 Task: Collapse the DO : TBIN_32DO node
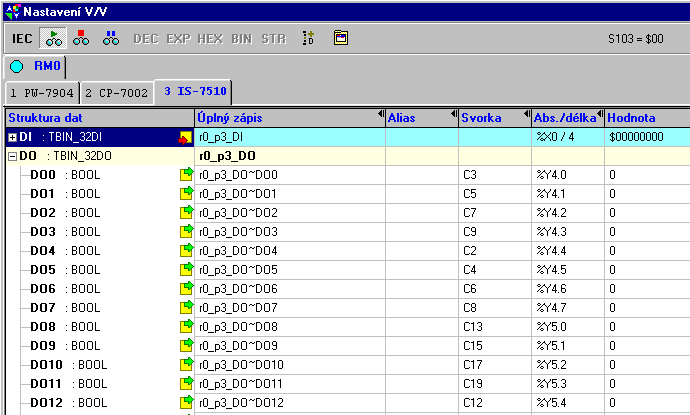(12, 157)
